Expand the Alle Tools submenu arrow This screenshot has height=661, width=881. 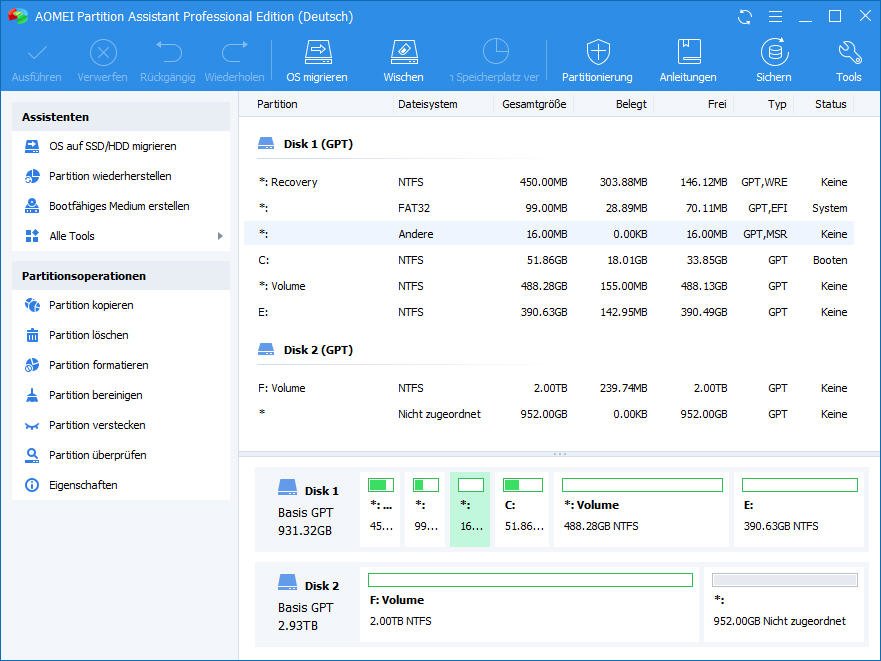[220, 236]
